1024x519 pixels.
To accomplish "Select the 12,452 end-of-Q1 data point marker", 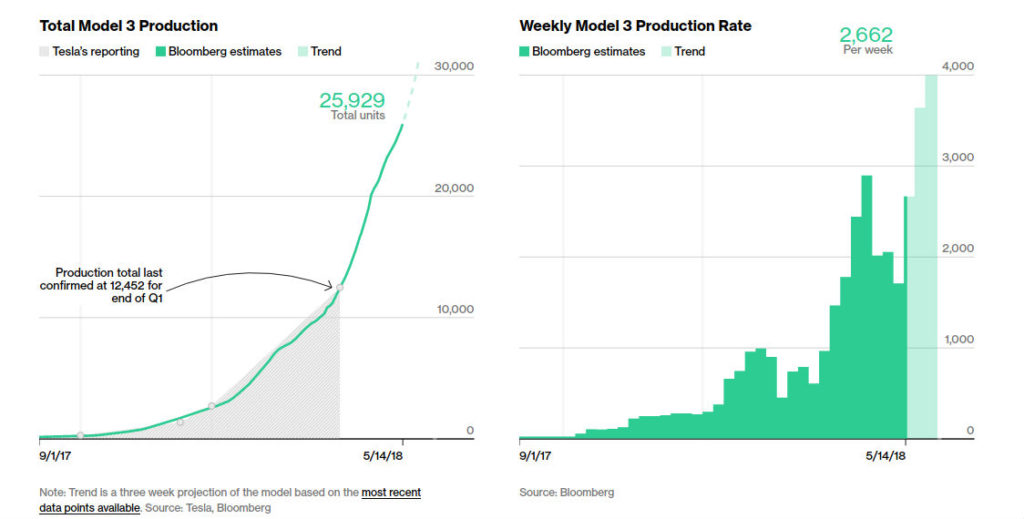I will point(340,287).
